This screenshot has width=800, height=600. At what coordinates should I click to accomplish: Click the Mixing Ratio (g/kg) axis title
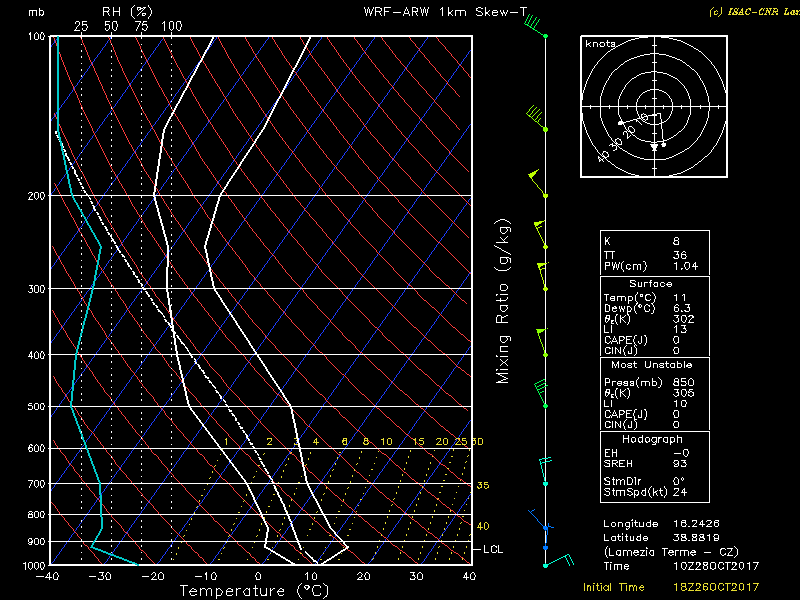point(503,301)
